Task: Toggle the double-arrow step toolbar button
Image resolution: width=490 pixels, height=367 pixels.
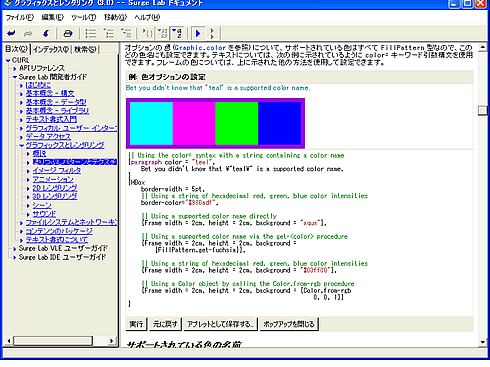Action: click(x=212, y=33)
